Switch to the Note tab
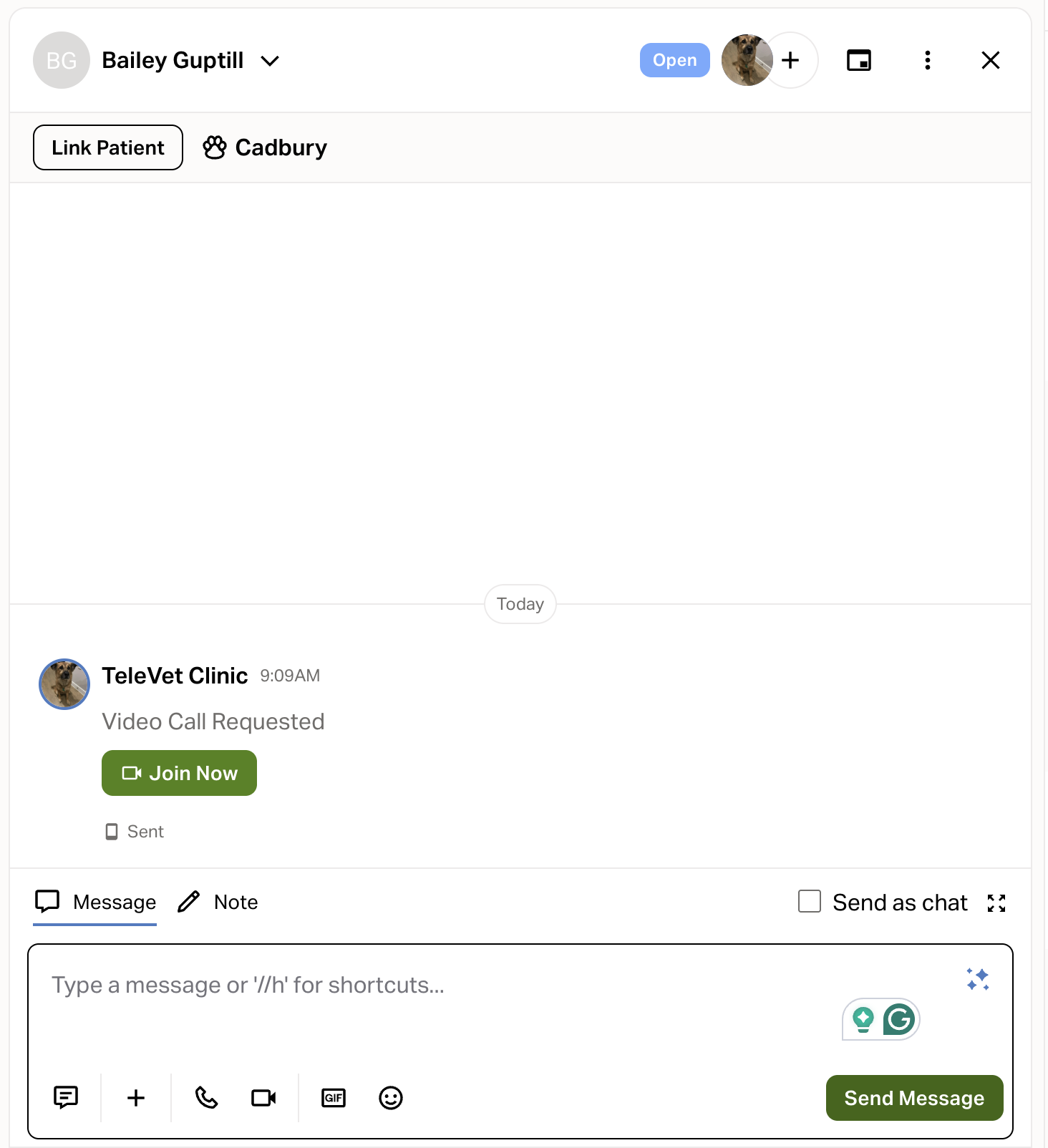Image resolution: width=1048 pixels, height=1148 pixels. point(218,902)
